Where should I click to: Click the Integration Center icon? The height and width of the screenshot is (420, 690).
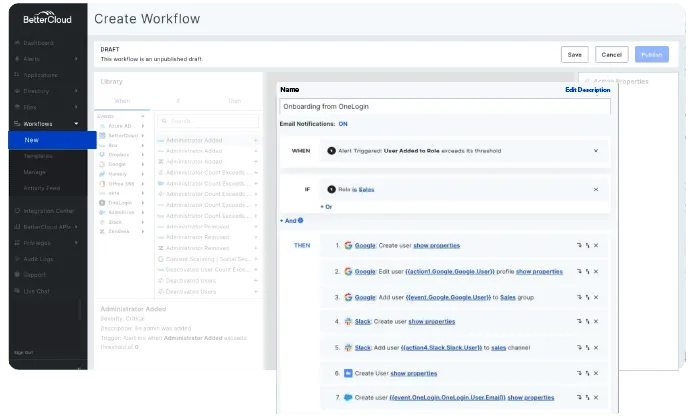(x=17, y=210)
